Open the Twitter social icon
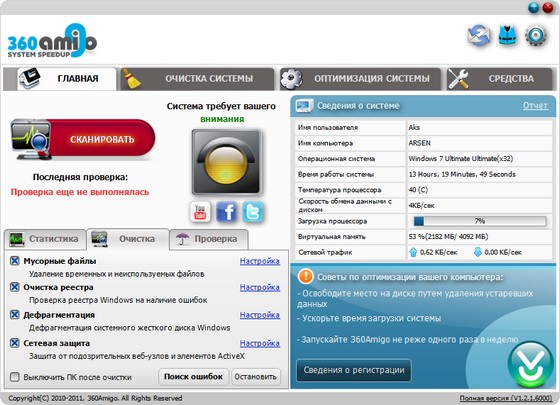Viewport: 560px width, 405px height. (253, 212)
